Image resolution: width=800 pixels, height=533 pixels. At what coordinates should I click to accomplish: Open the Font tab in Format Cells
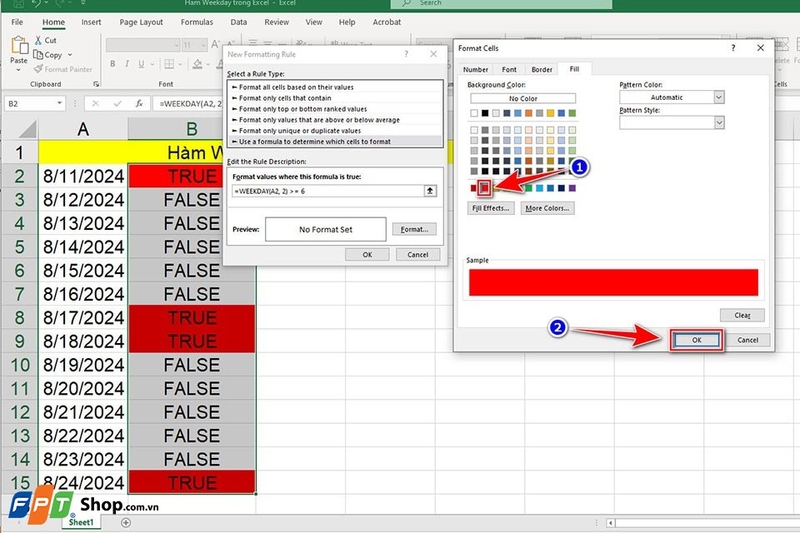(x=509, y=69)
